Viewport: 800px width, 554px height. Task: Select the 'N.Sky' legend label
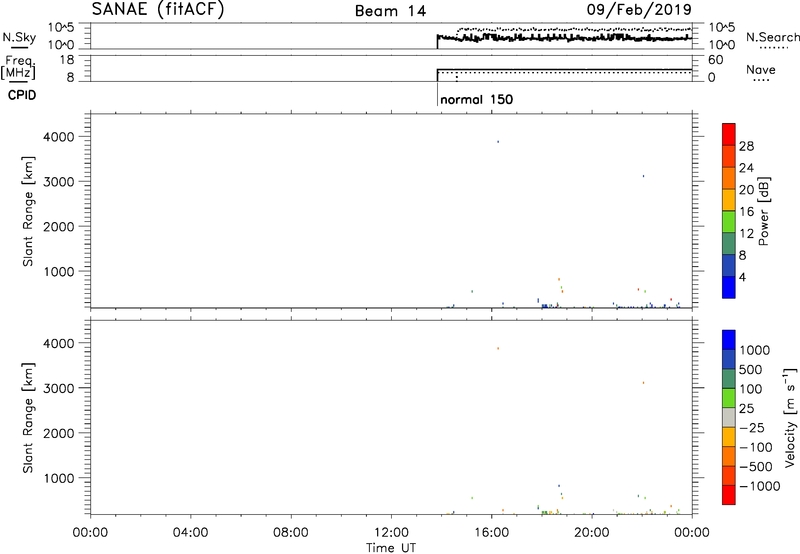(19, 37)
